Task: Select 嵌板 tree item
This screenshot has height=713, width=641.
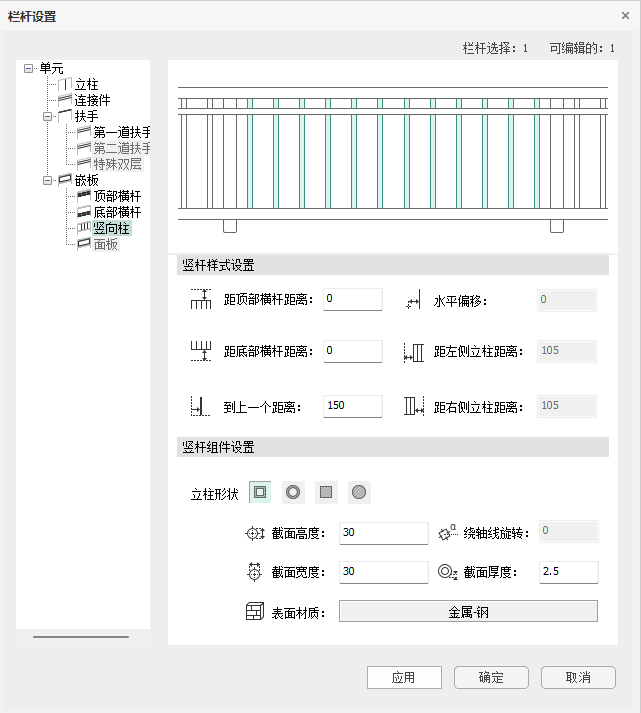Action: click(86, 181)
